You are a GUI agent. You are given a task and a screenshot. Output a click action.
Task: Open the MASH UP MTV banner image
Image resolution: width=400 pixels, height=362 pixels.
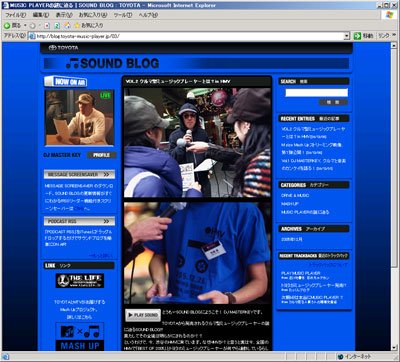click(x=80, y=337)
